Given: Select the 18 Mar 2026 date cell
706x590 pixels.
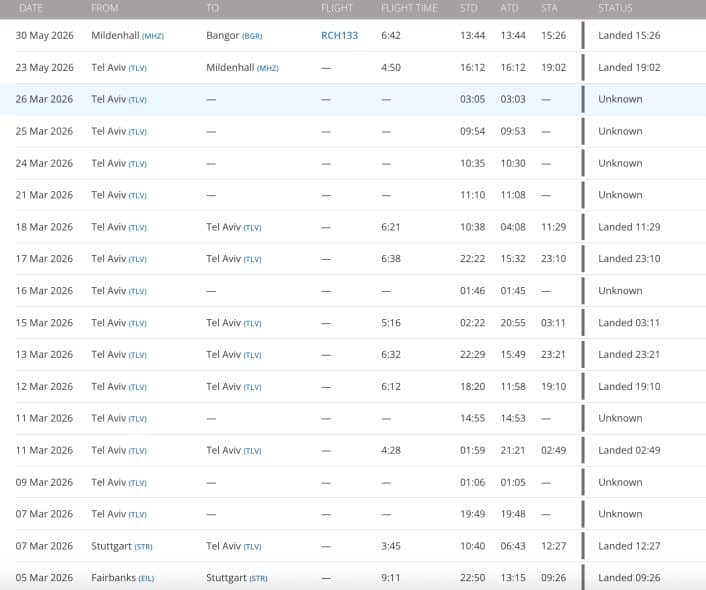Looking at the screenshot, I should 44,227.
